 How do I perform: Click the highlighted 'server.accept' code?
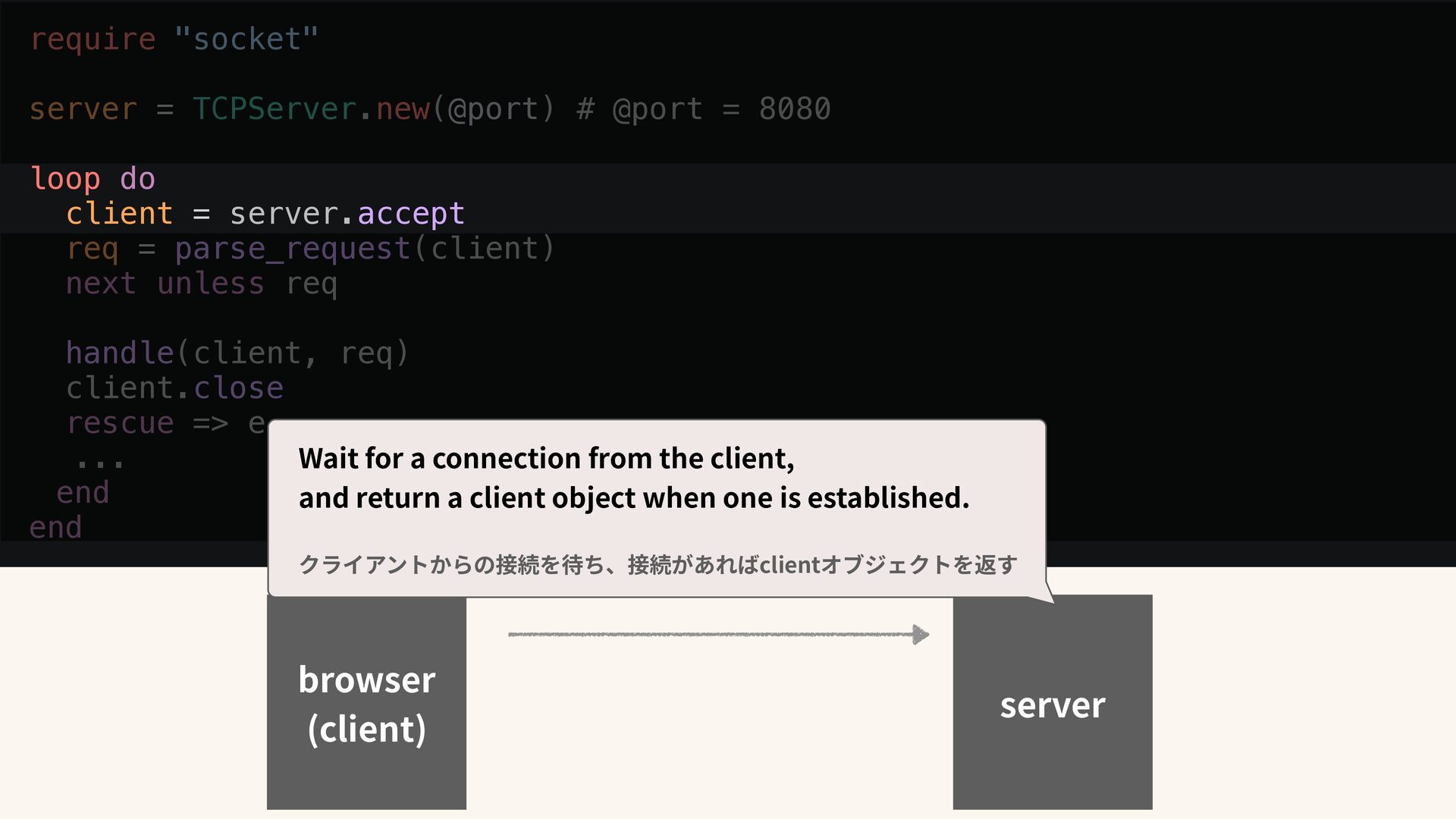pos(347,214)
